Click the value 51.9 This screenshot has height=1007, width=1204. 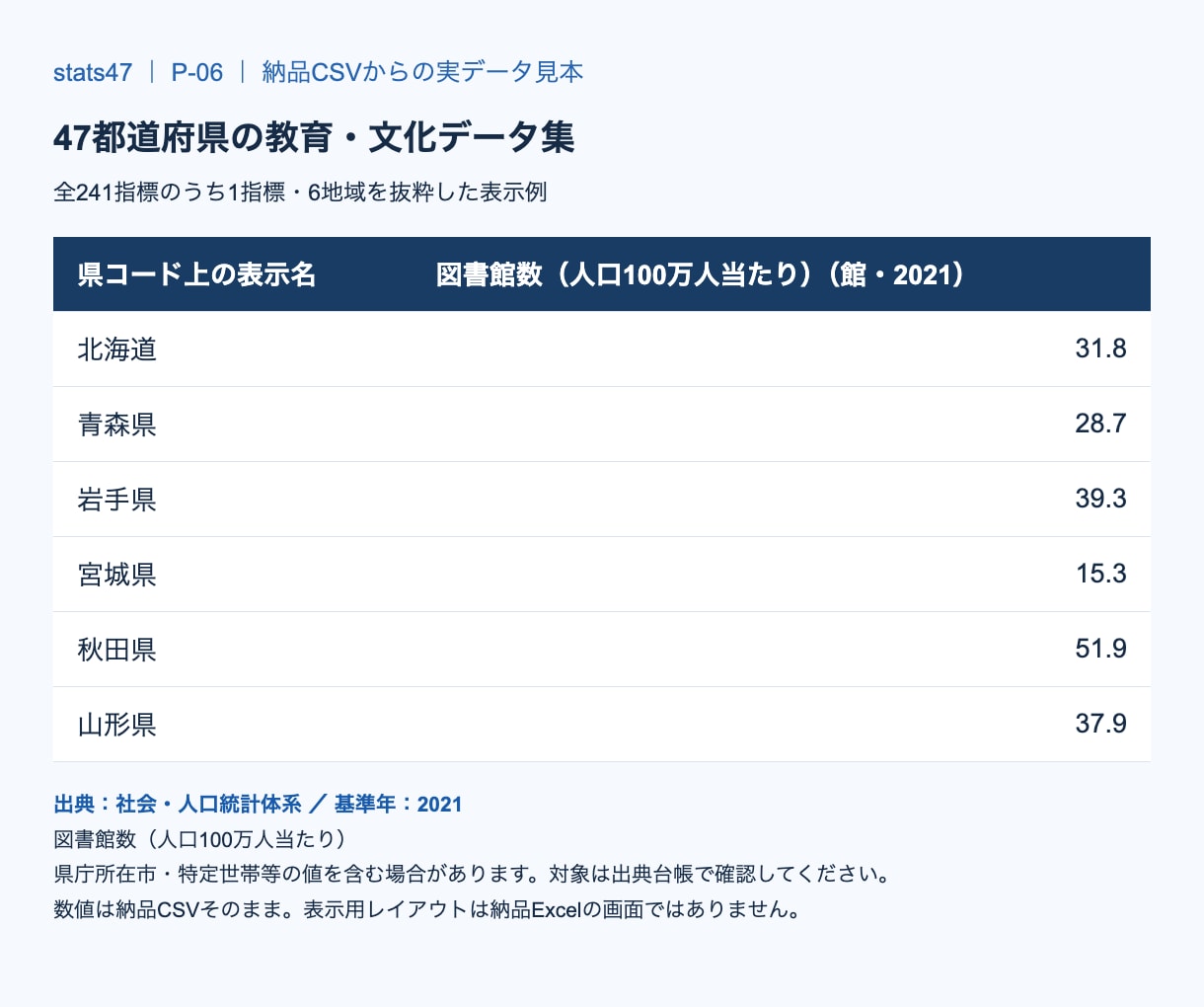click(1100, 649)
